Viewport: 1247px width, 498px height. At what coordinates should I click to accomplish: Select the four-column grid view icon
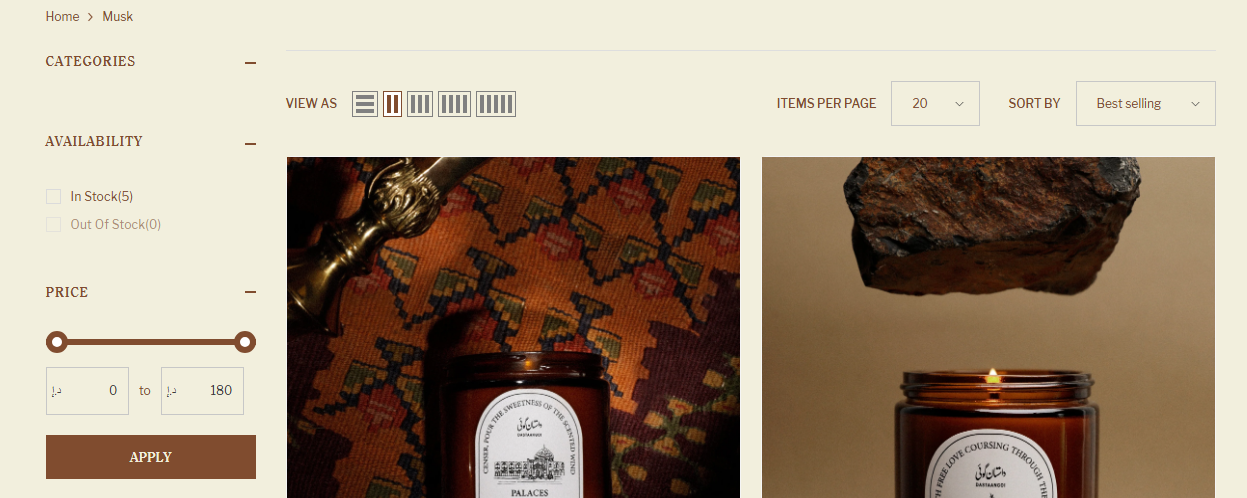tap(454, 104)
